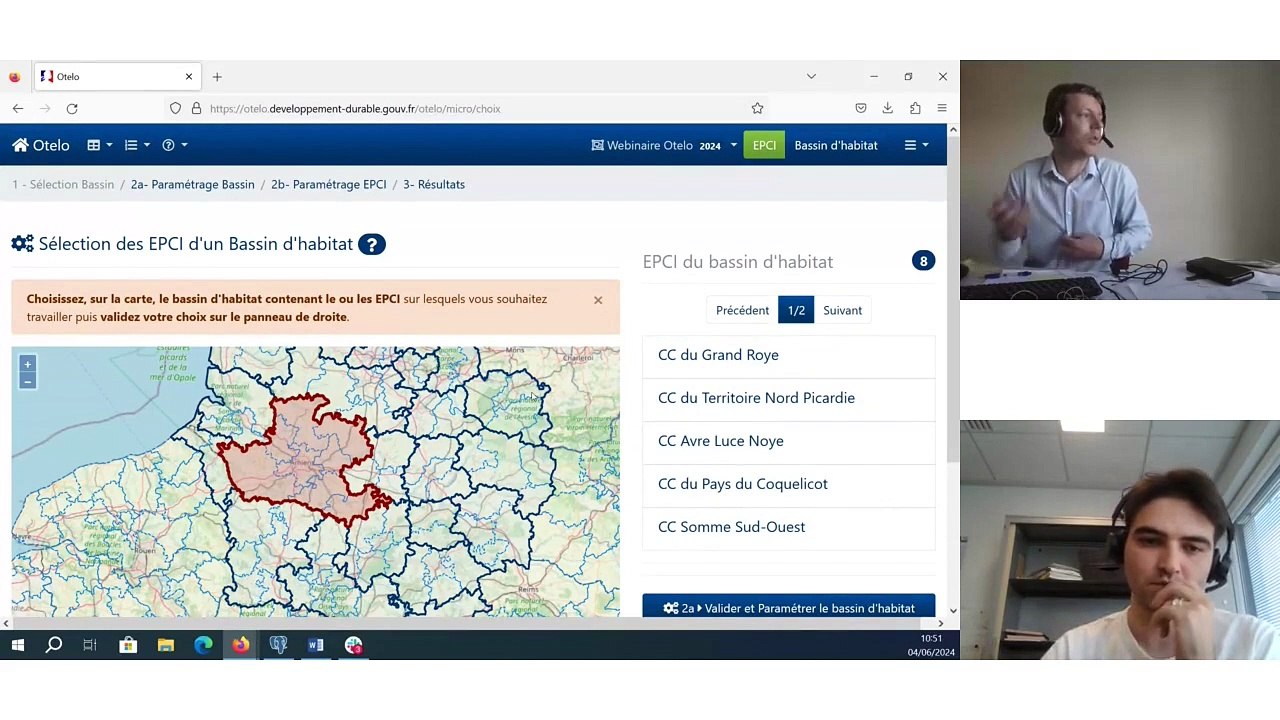Screen dimensions: 1280x720
Task: Select the Otelo browser tab
Action: tap(116, 76)
